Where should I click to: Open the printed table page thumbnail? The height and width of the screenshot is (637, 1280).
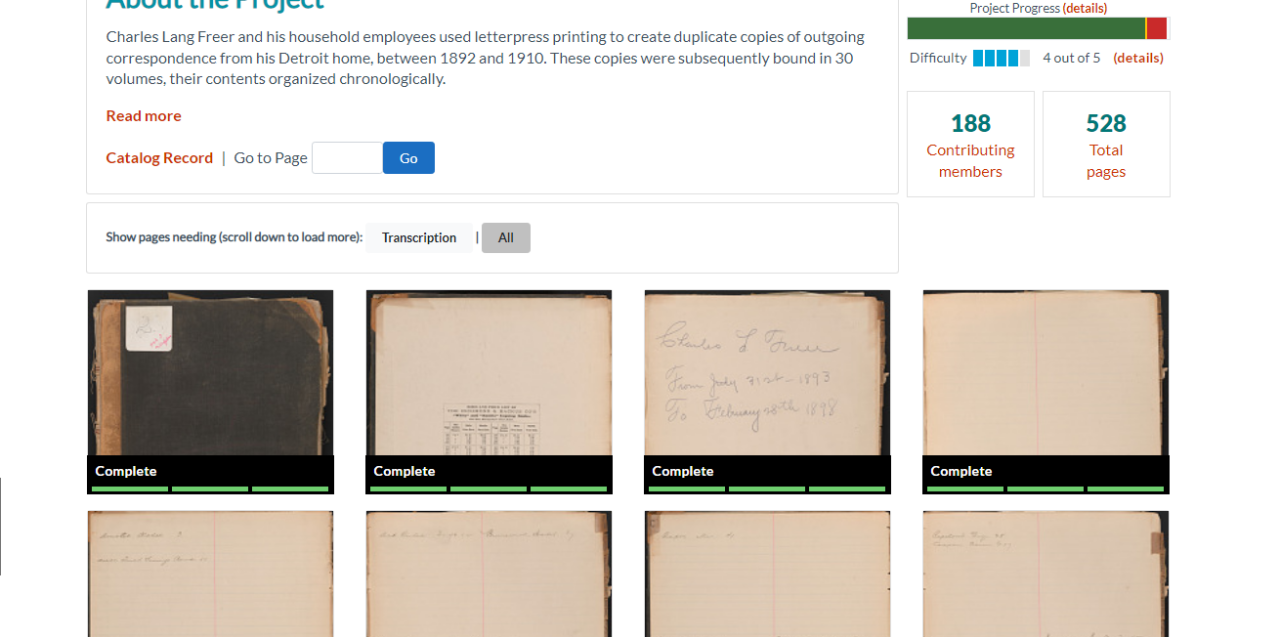click(x=489, y=373)
